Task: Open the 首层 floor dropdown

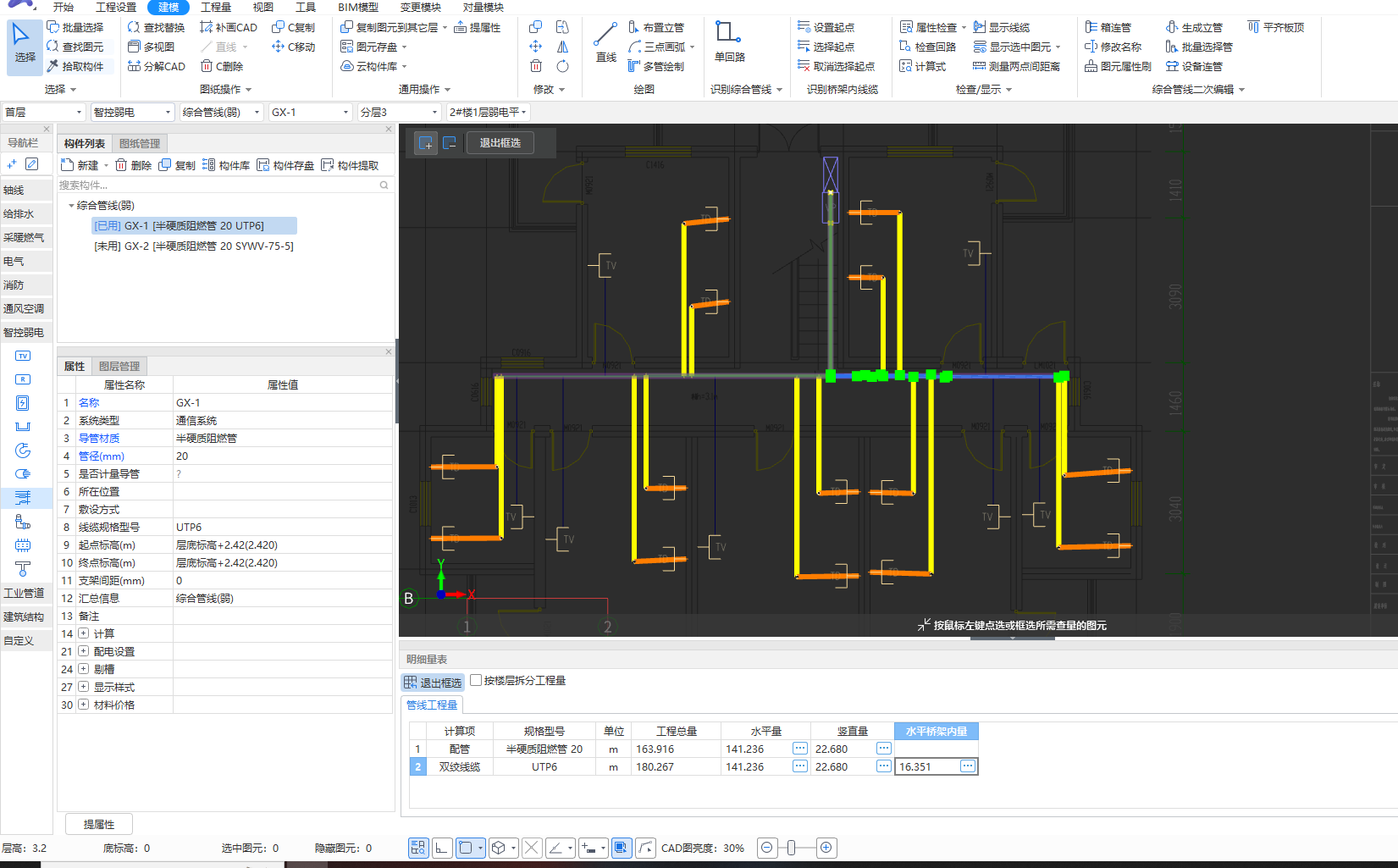Action: (43, 112)
